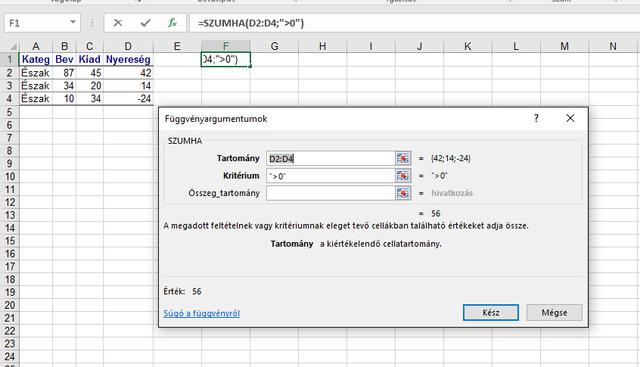This screenshot has height=367, width=640.
Task: Select column N header
Action: (x=613, y=46)
